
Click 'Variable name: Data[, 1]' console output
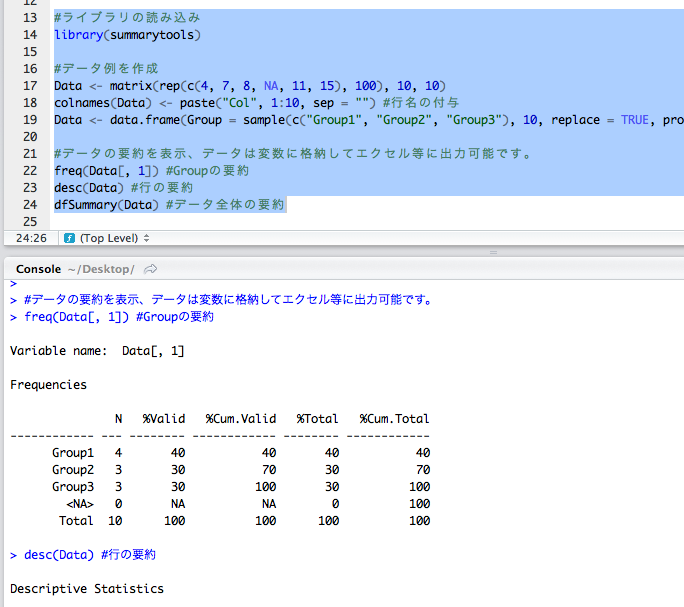tap(97, 351)
